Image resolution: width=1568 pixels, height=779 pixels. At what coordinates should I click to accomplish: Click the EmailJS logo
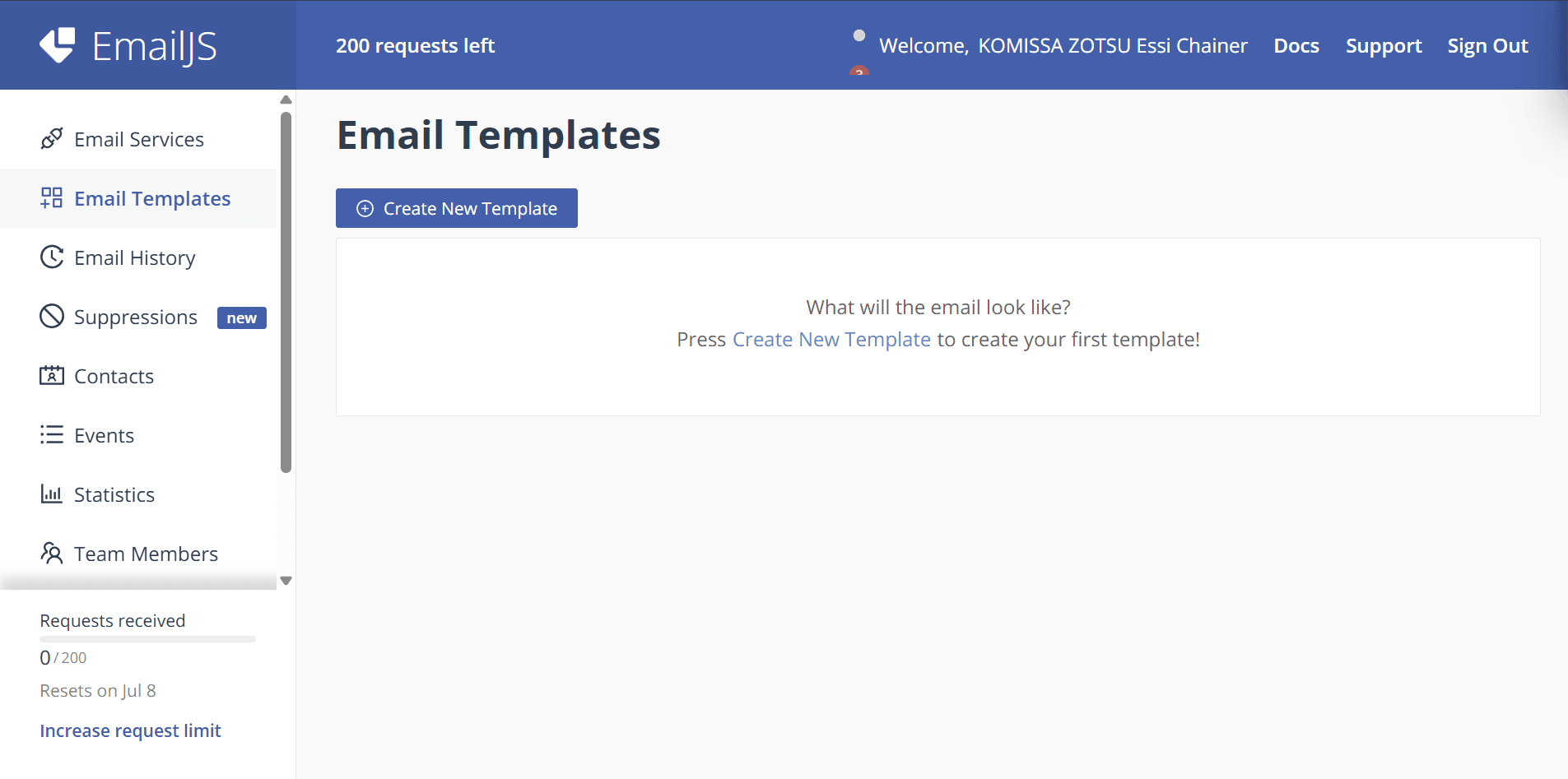[128, 45]
